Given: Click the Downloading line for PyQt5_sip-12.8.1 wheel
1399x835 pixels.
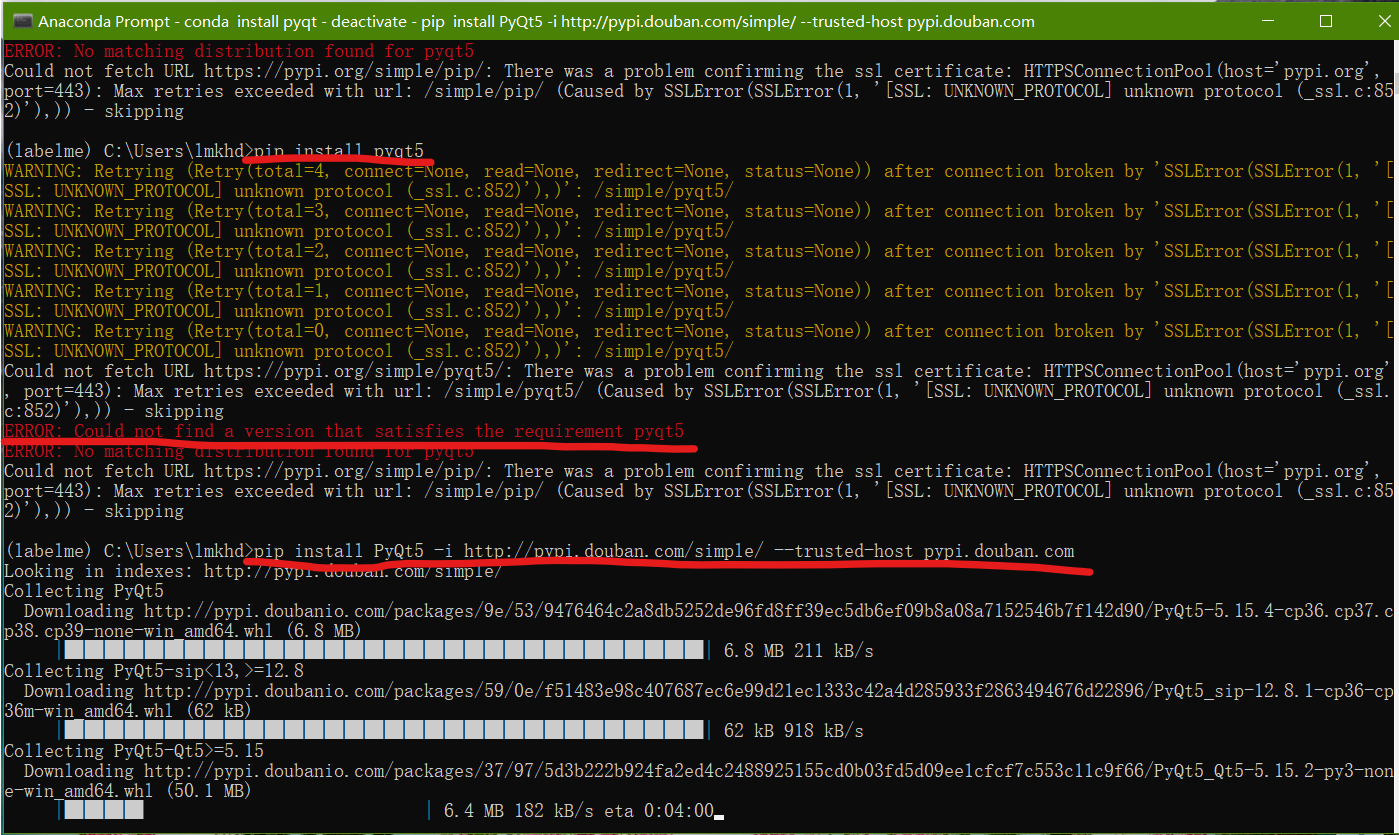Looking at the screenshot, I should [x=709, y=691].
